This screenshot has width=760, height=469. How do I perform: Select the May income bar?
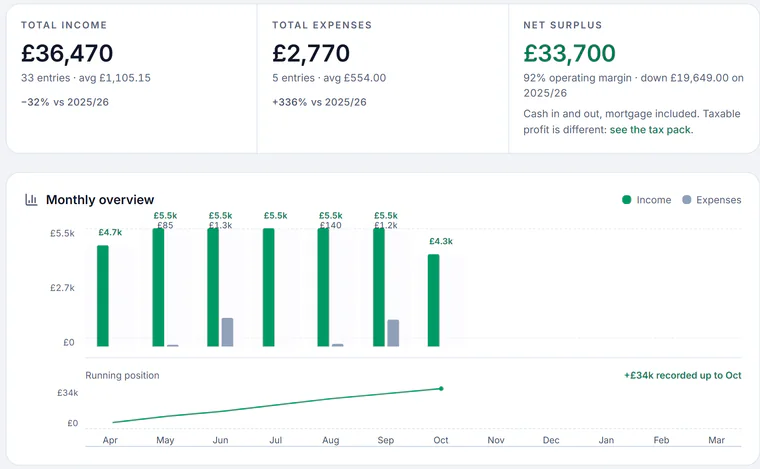coord(158,287)
